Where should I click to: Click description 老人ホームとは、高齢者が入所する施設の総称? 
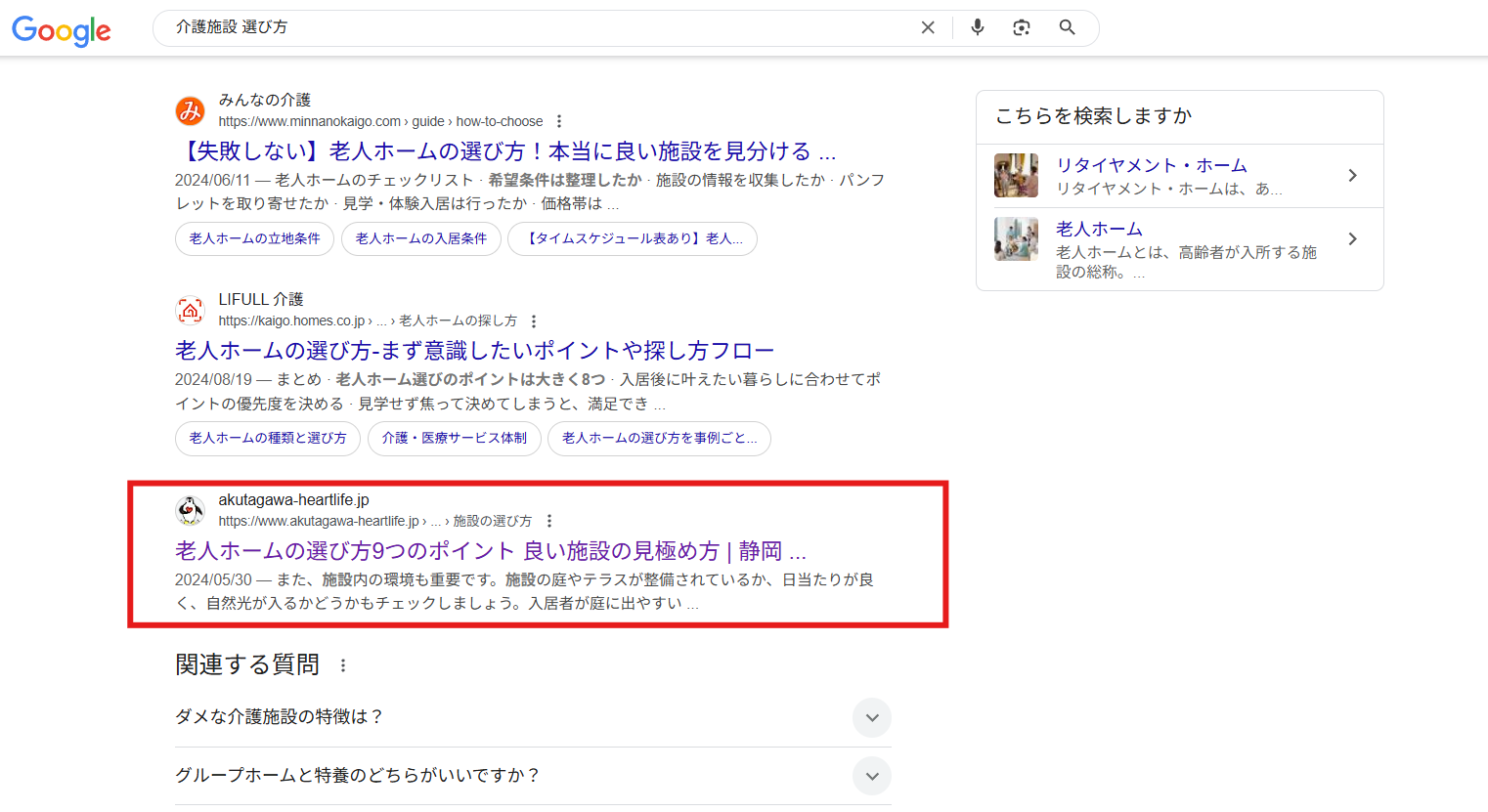(1186, 262)
